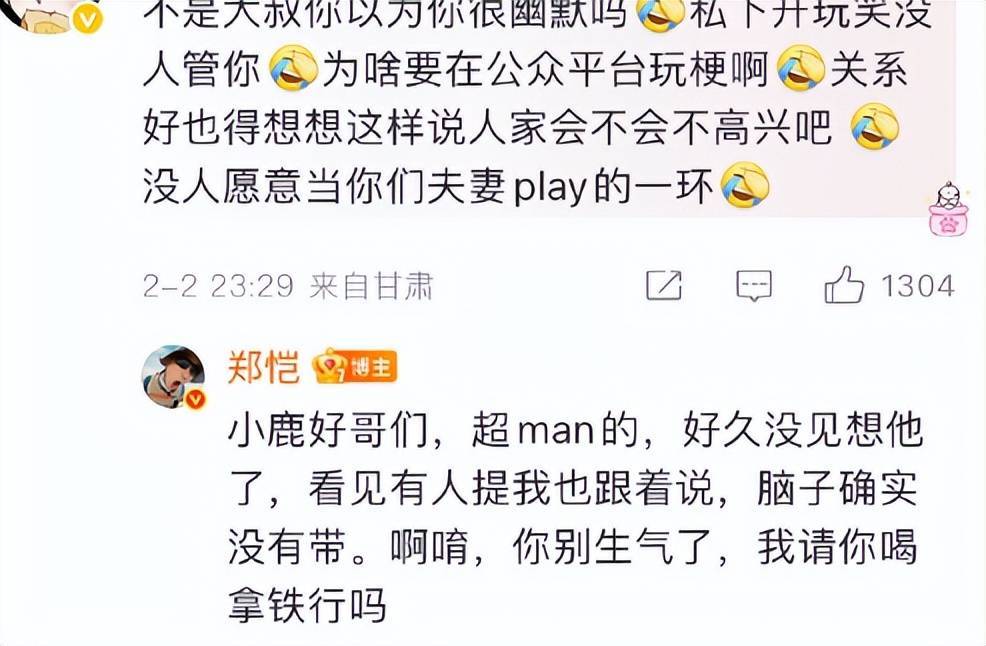Tap the 博主 crown badge

[x=355, y=366]
